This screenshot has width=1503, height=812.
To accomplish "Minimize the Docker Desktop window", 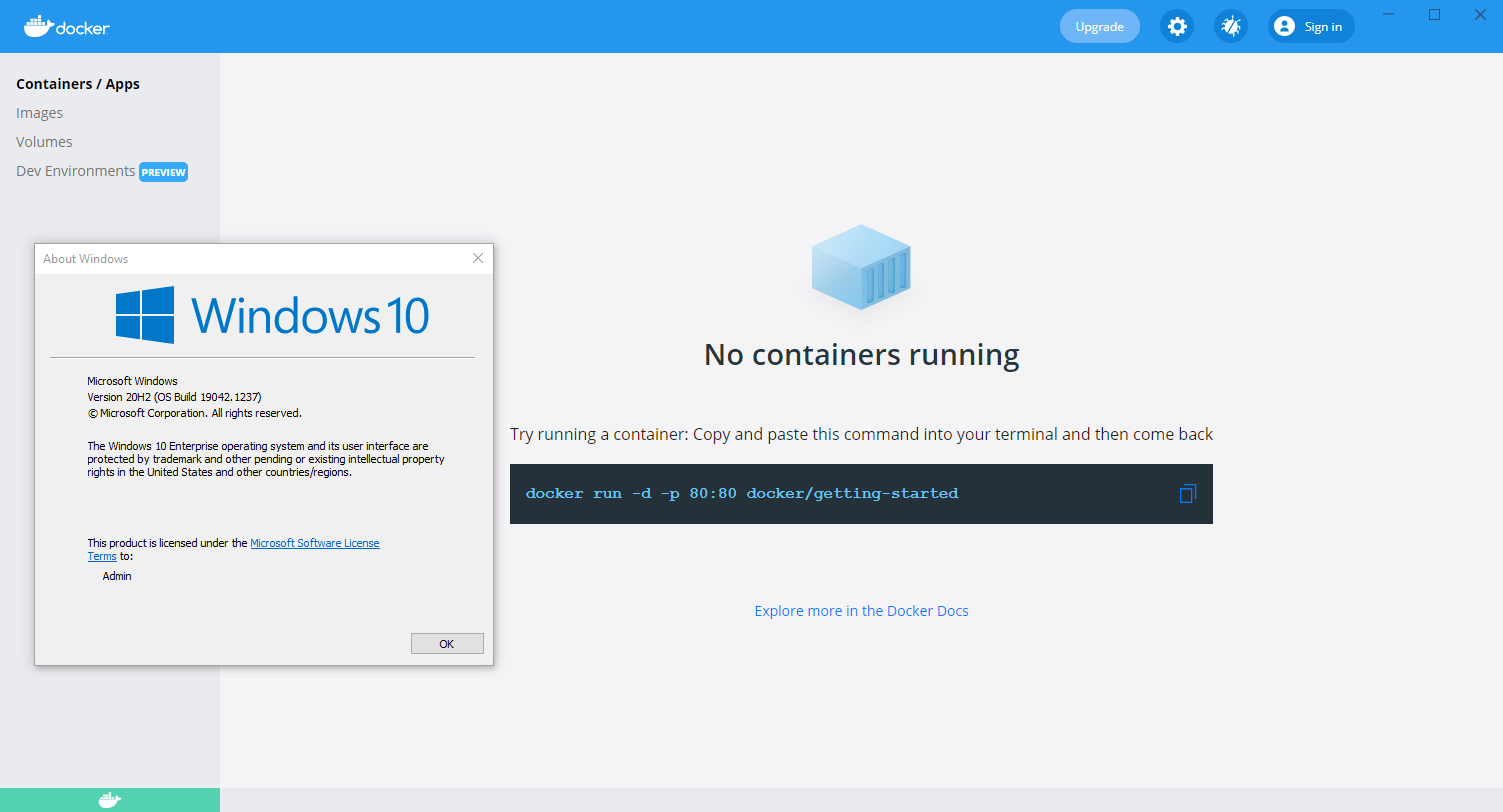I will [1388, 14].
